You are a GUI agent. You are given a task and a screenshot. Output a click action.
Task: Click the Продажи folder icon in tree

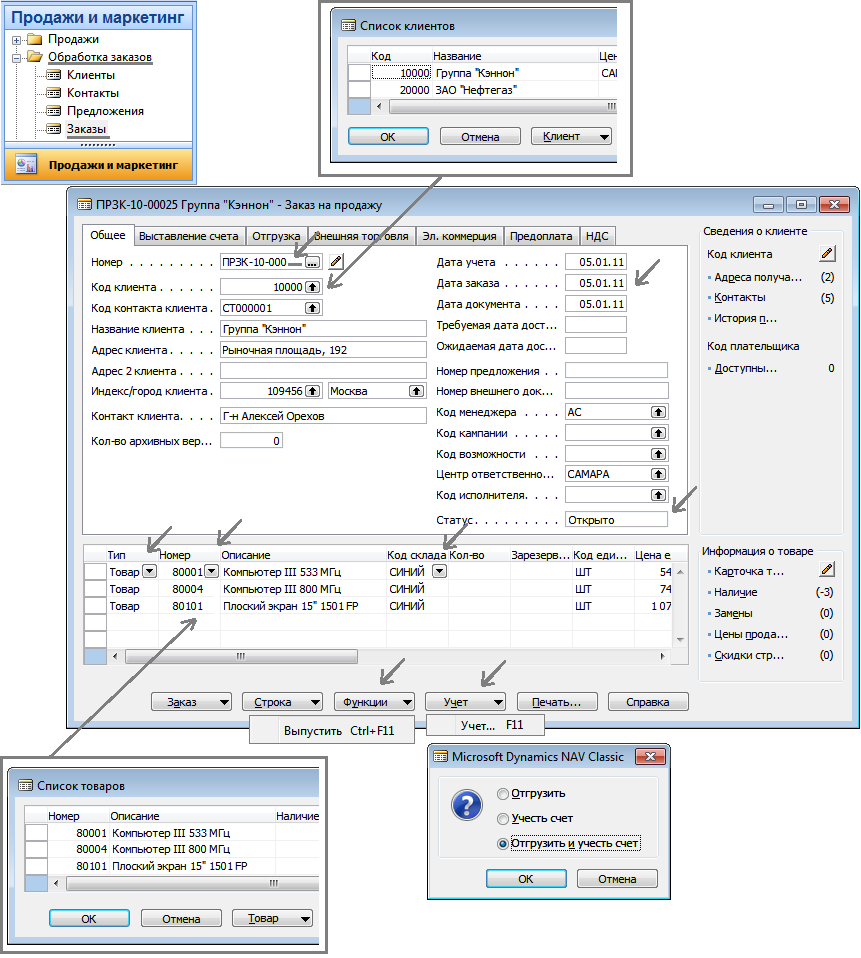click(x=35, y=40)
